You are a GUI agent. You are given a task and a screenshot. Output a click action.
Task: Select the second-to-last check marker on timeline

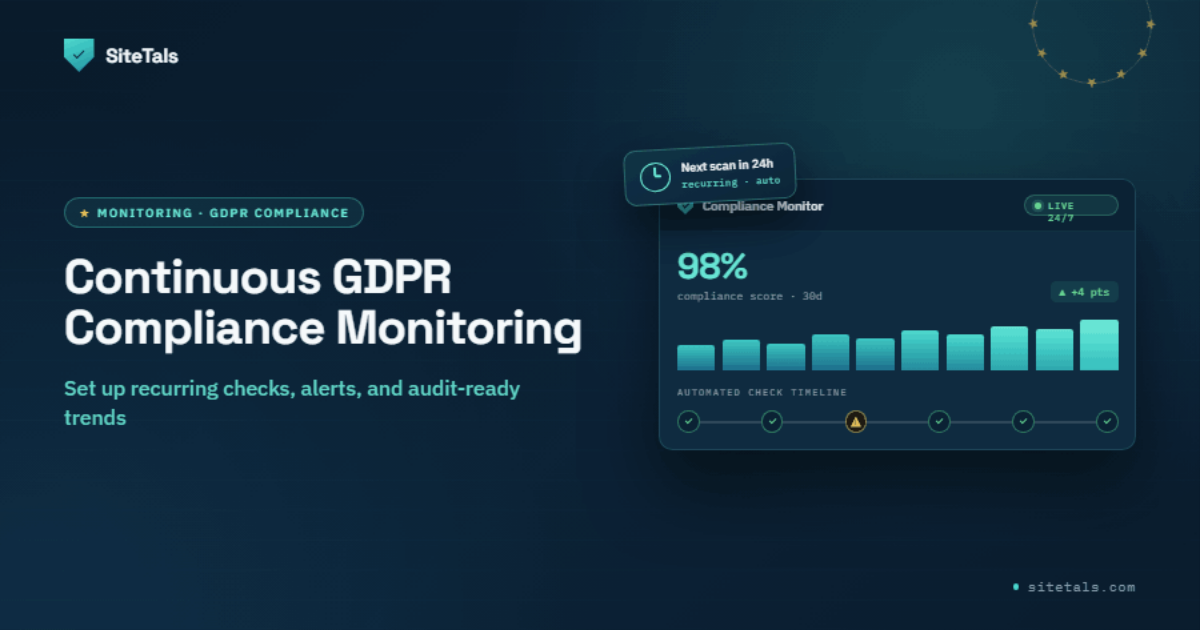[x=1023, y=422]
